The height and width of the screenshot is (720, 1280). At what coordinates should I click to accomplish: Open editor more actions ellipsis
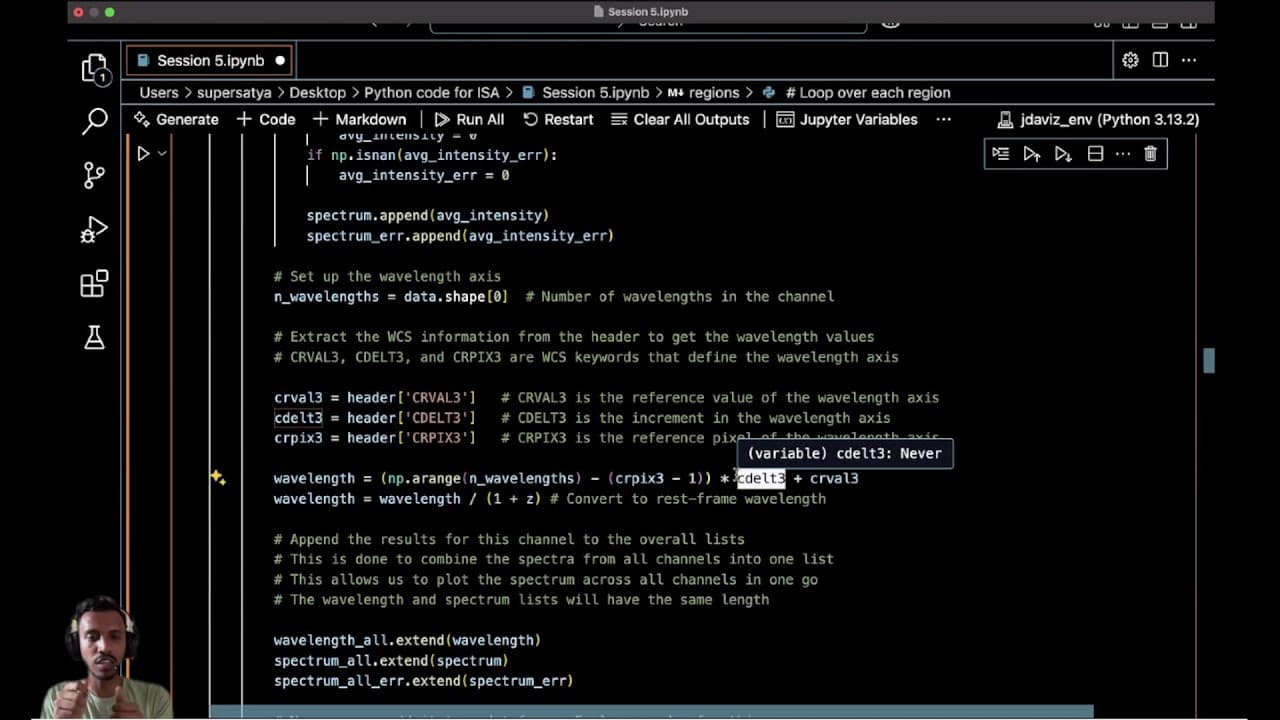1189,60
